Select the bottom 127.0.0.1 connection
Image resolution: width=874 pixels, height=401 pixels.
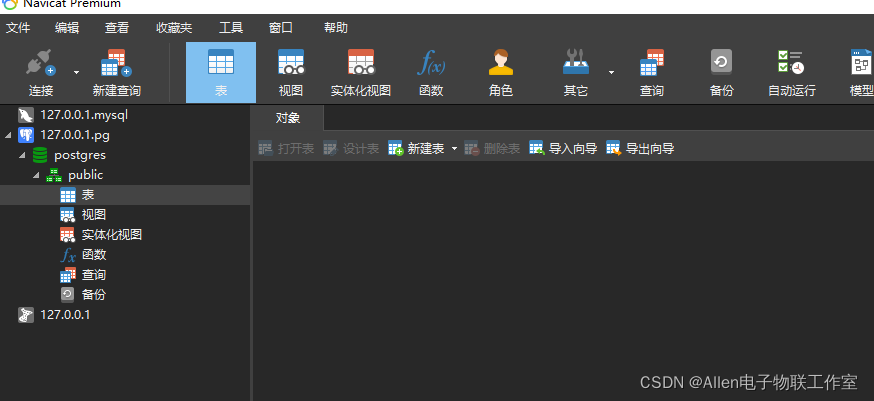[65, 315]
